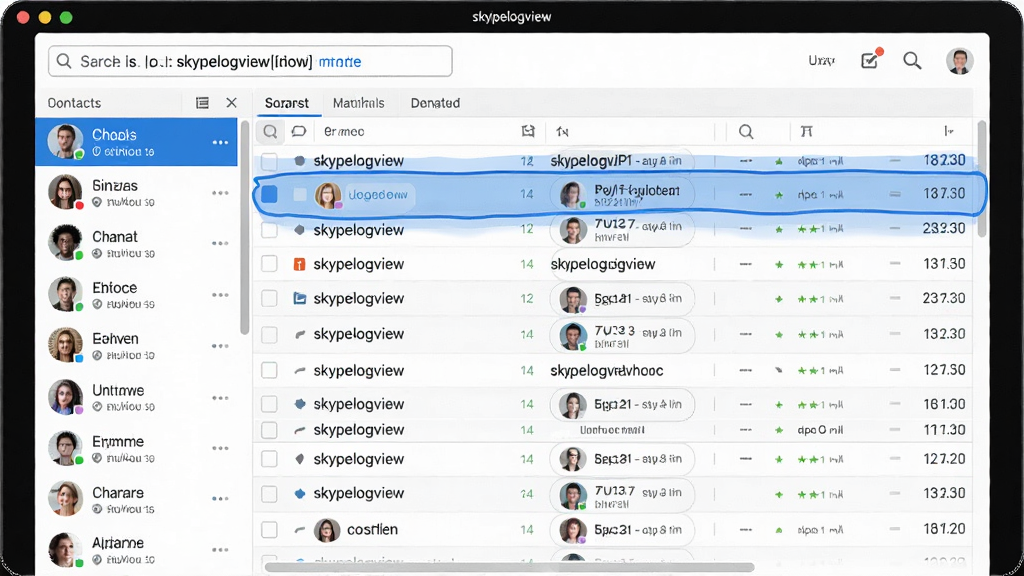Open more options for Unttrnwe contact
The image size is (1024, 576).
click(220, 398)
